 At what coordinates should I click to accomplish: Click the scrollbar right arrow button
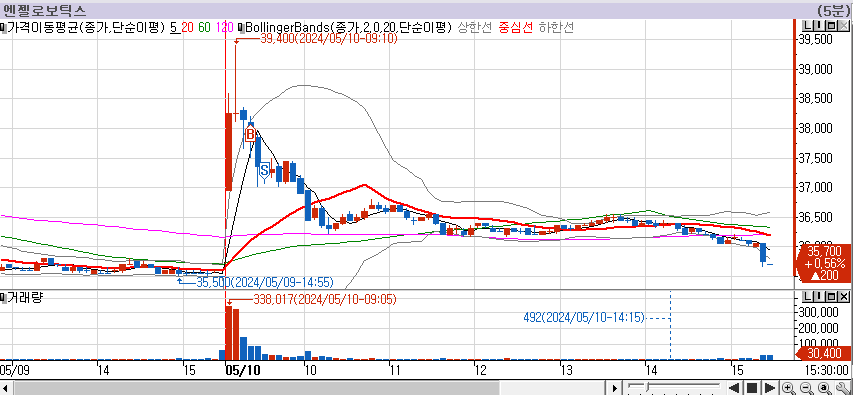click(x=615, y=388)
